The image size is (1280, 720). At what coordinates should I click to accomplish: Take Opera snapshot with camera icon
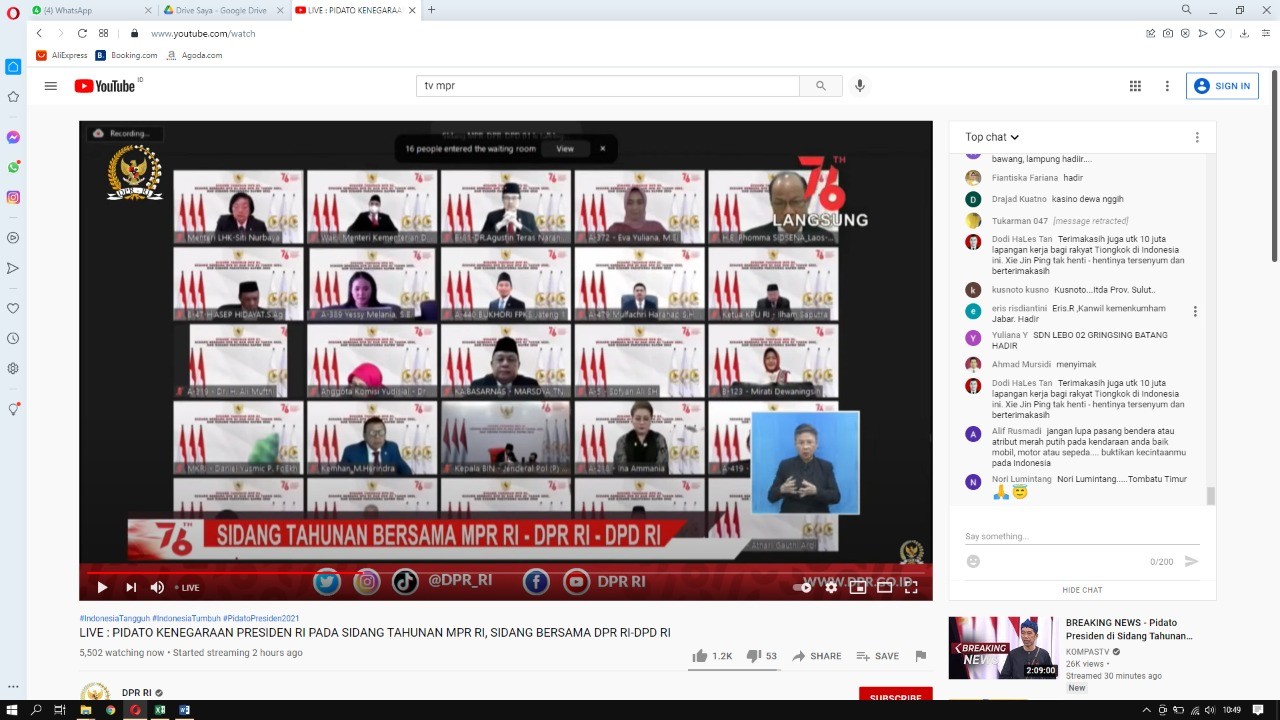coord(1167,33)
